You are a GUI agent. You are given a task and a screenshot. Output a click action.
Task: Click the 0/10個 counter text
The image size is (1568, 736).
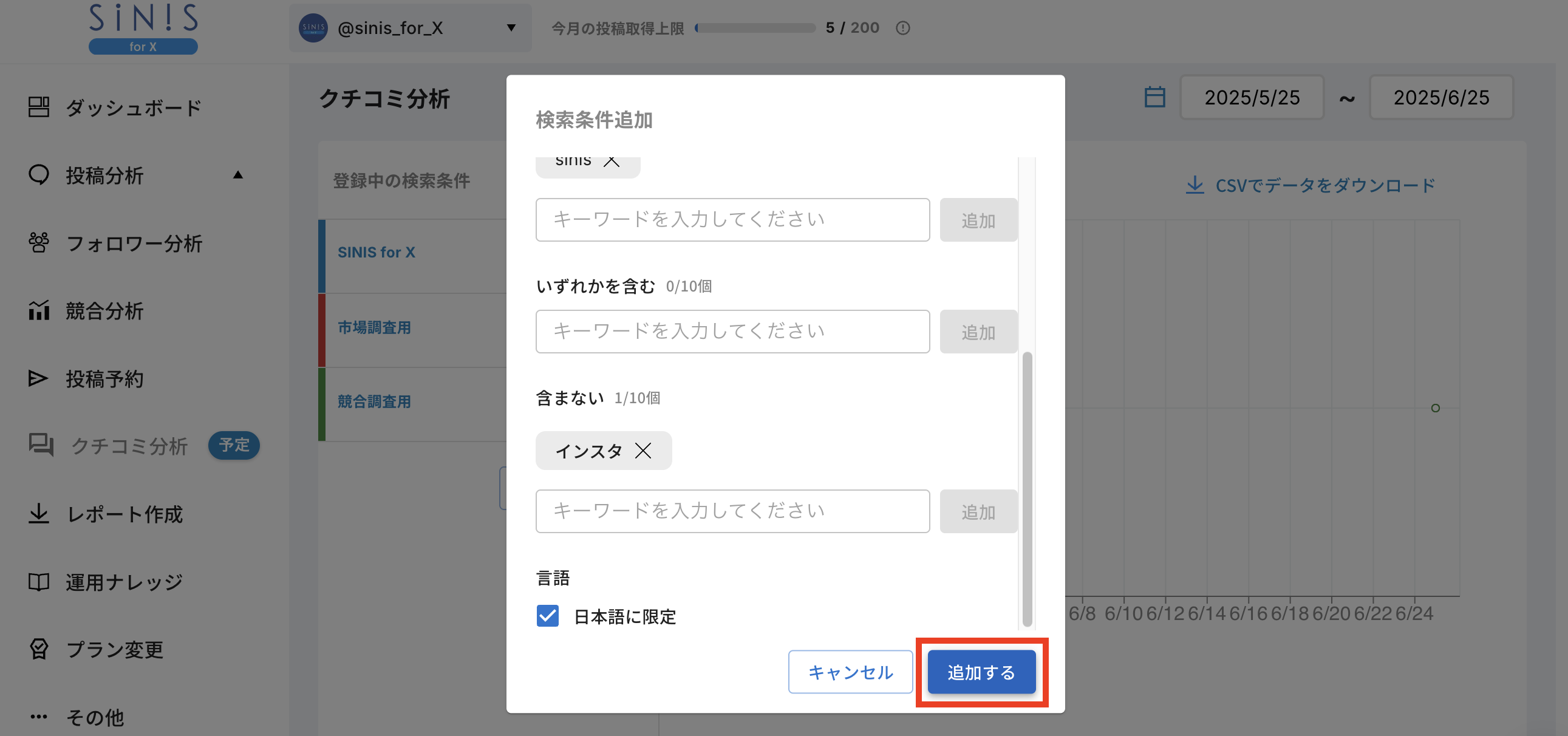tap(689, 286)
